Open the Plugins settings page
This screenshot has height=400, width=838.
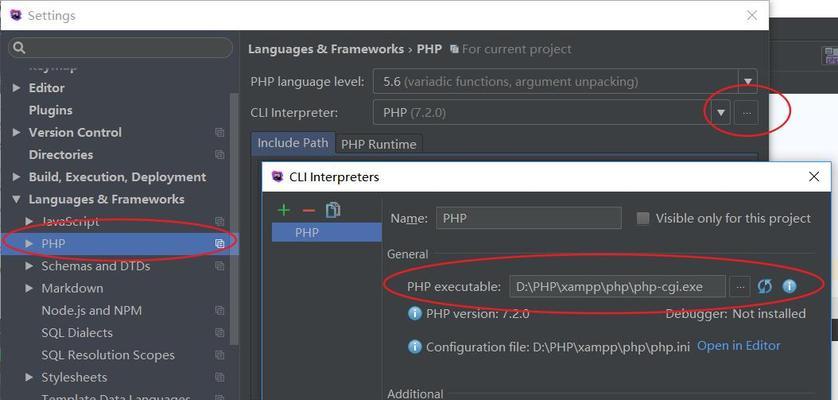(x=50, y=110)
